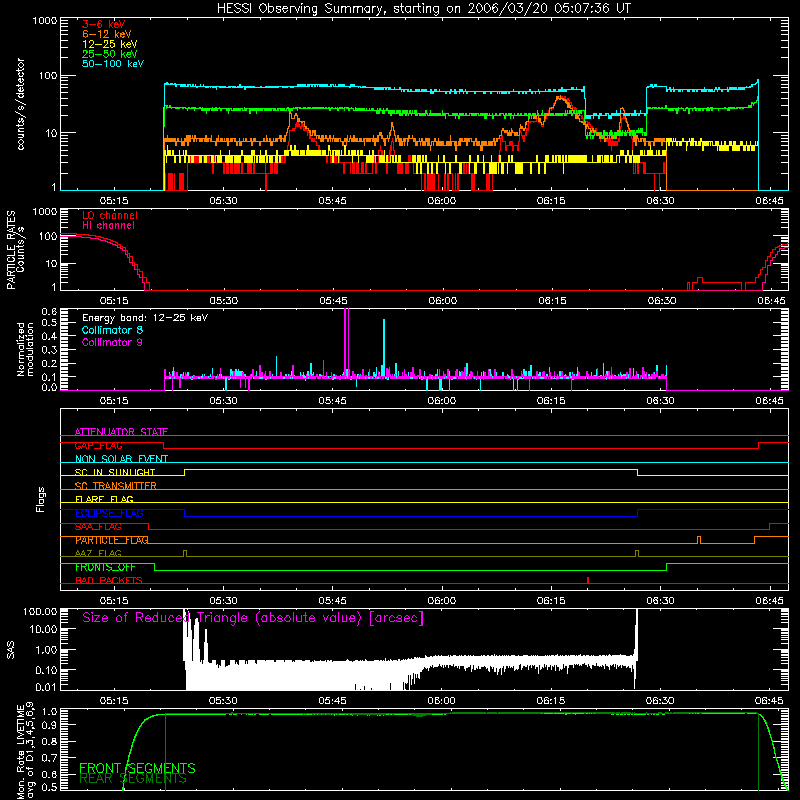The height and width of the screenshot is (800, 800).
Task: Select the red 3-6 keV legend label
Action: click(104, 24)
